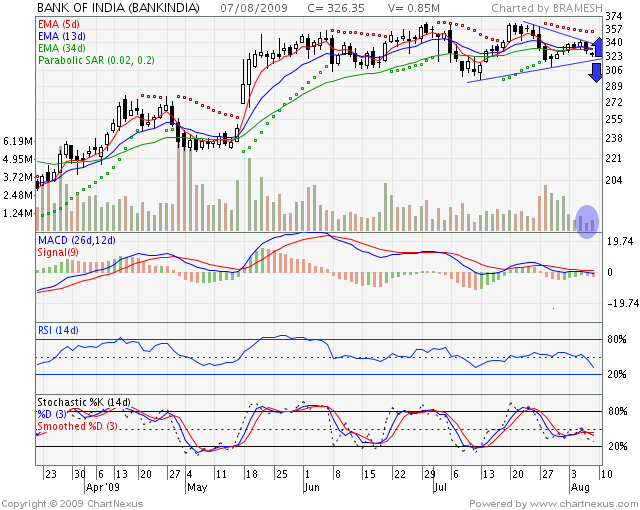Click the 1.24M volume axis label

point(18,213)
